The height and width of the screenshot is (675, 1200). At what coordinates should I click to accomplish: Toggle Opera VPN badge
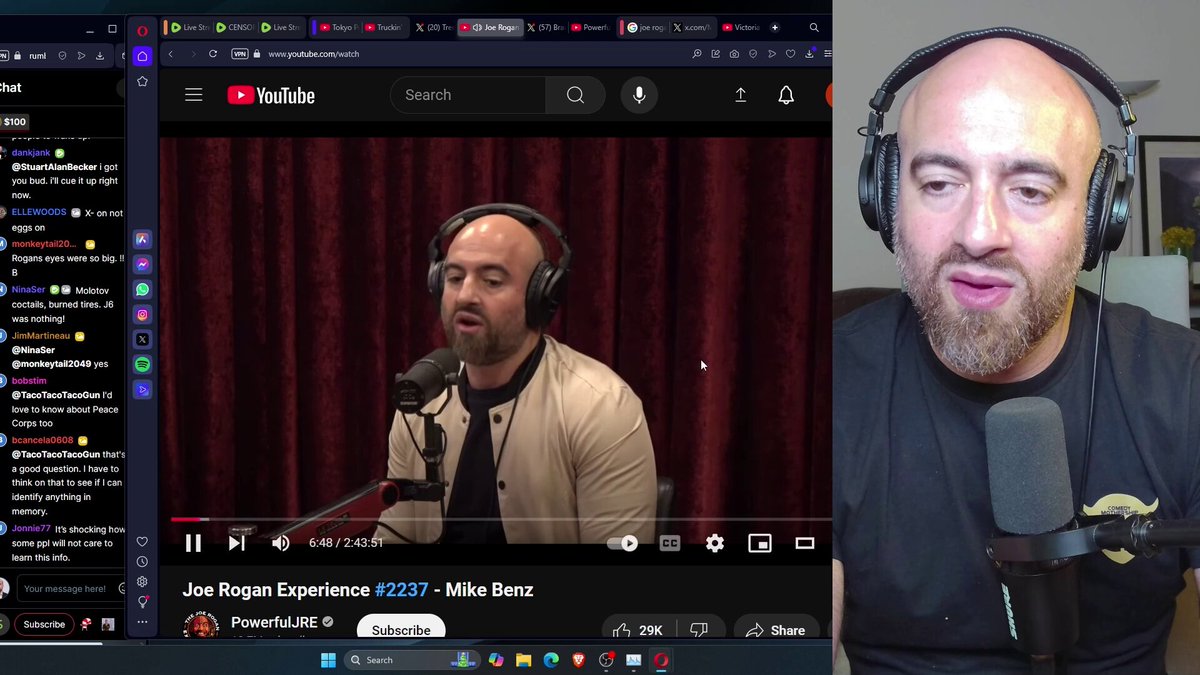[240, 54]
